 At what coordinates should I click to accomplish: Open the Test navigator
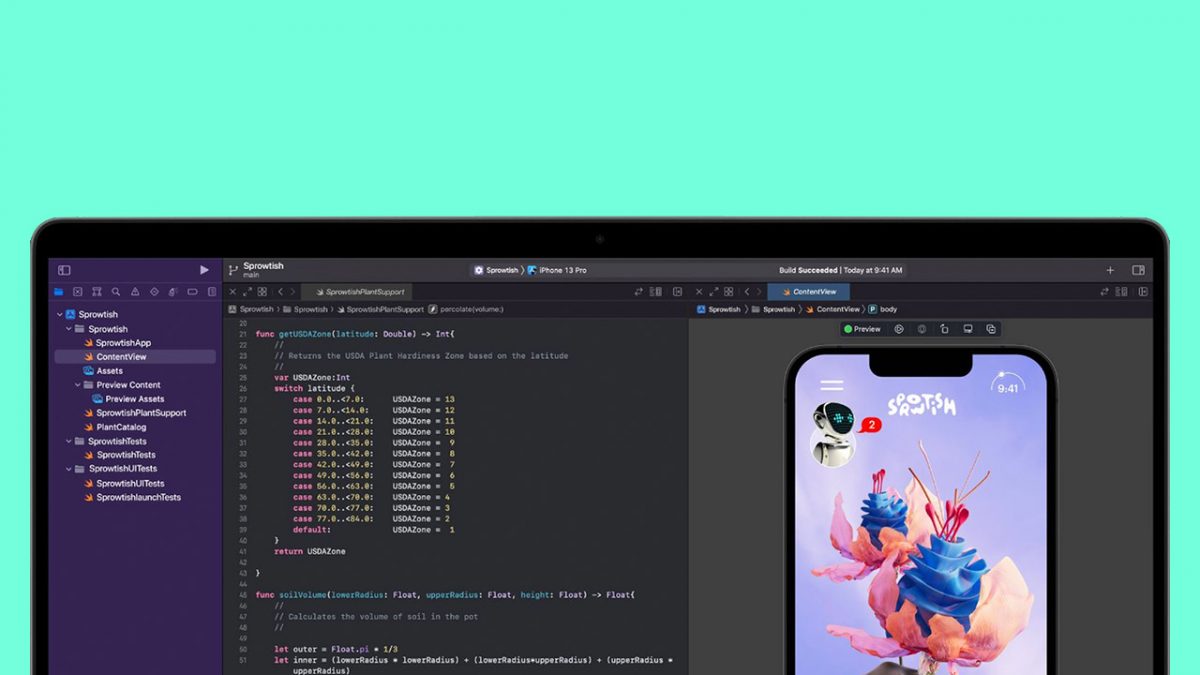coord(154,290)
